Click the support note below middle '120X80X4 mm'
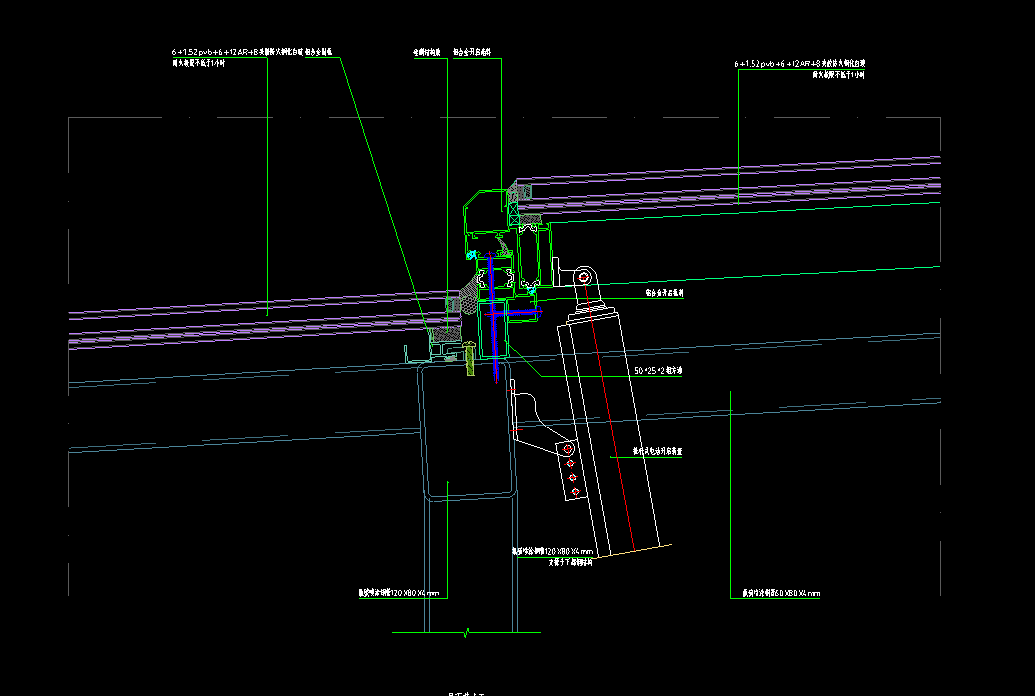 click(x=571, y=563)
